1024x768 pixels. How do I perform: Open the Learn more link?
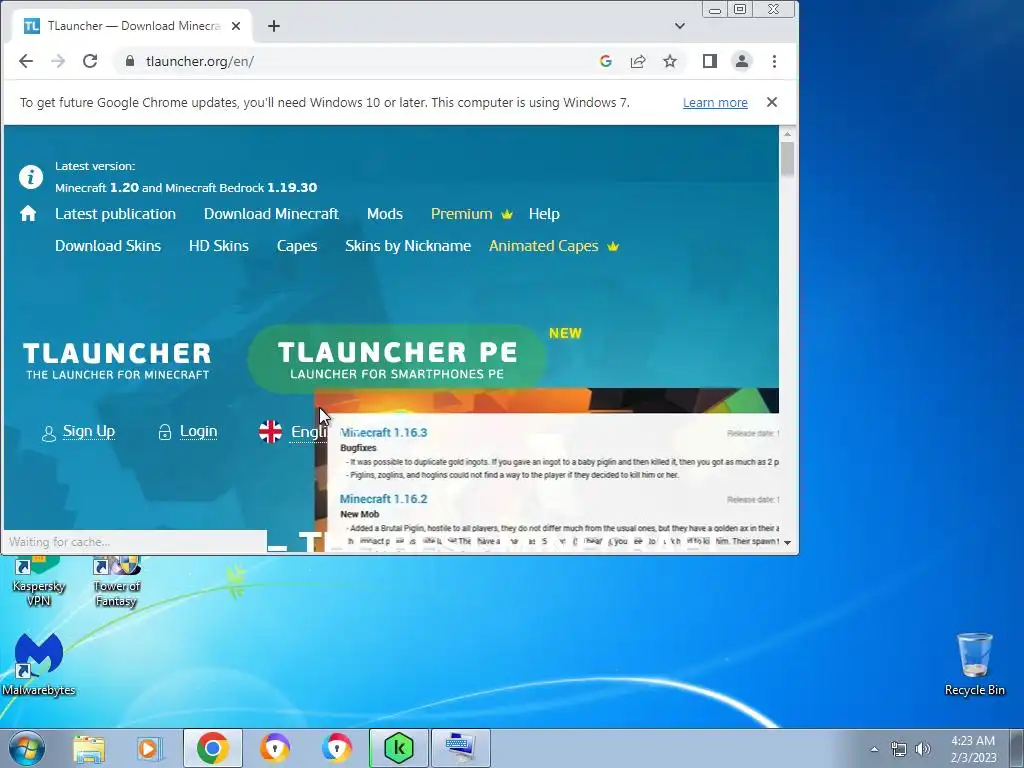point(715,103)
